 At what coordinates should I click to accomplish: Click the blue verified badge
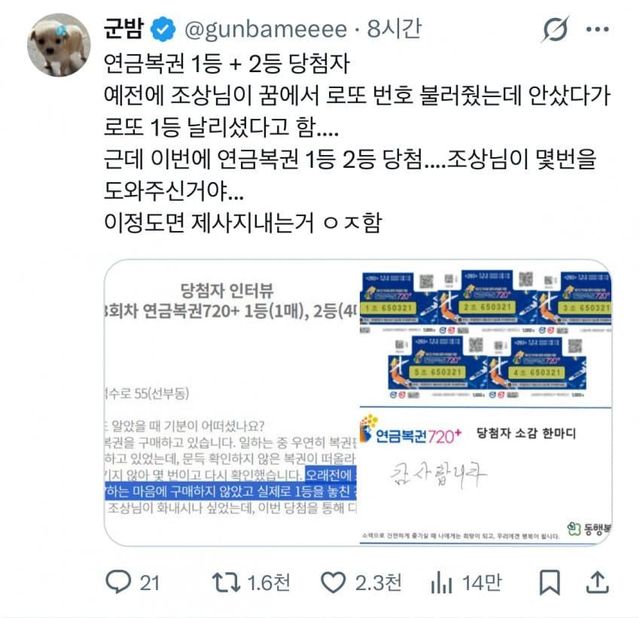[x=163, y=29]
